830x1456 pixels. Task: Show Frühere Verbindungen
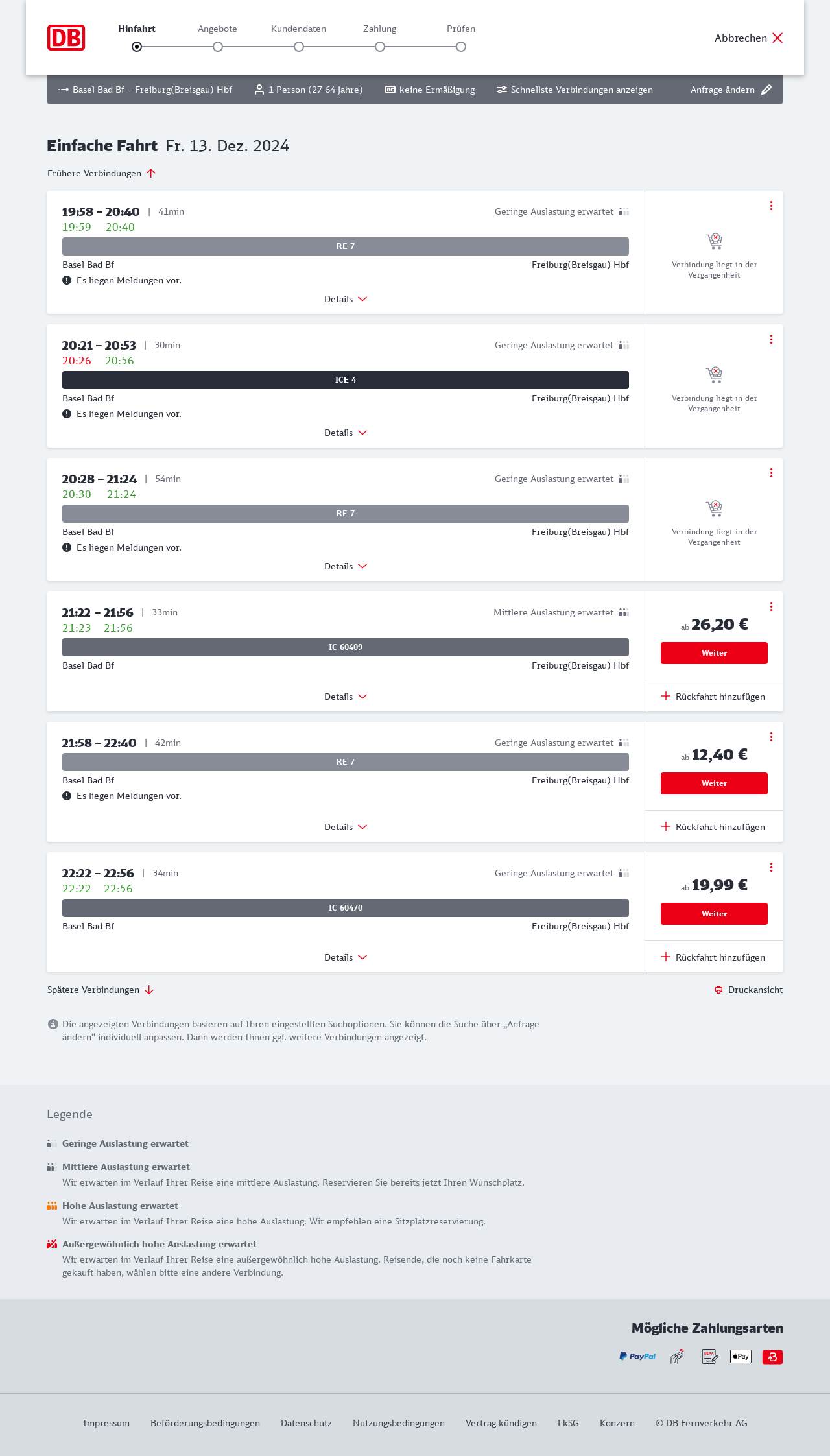[x=102, y=173]
